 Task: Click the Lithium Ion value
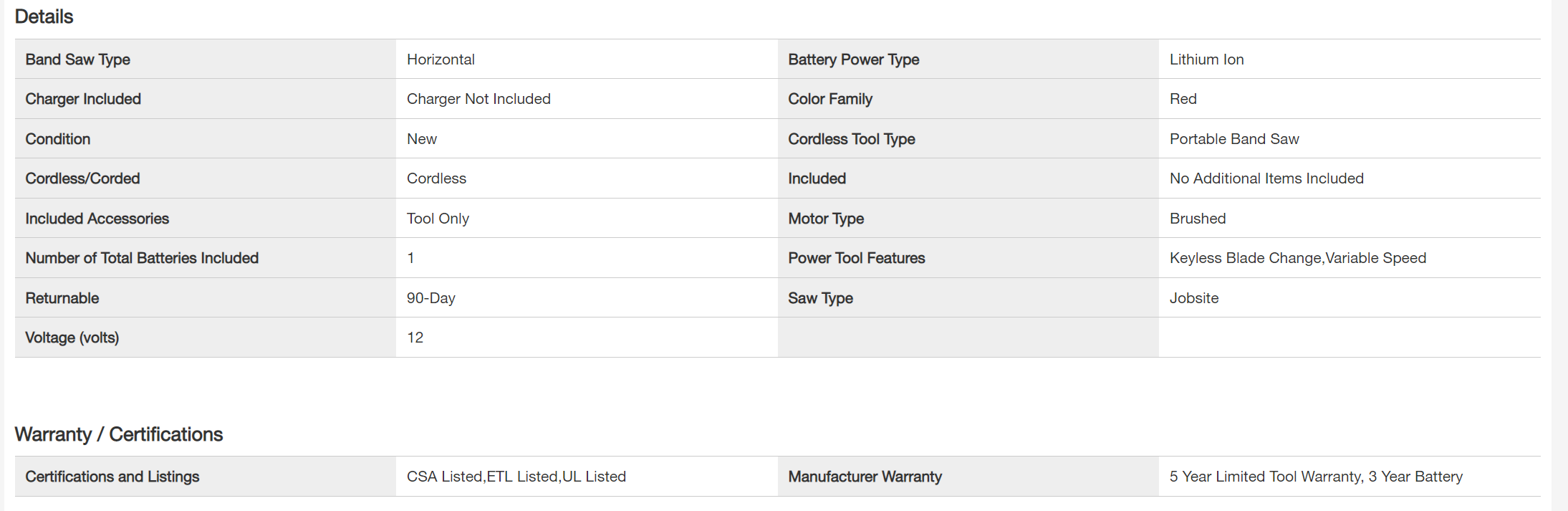1206,59
